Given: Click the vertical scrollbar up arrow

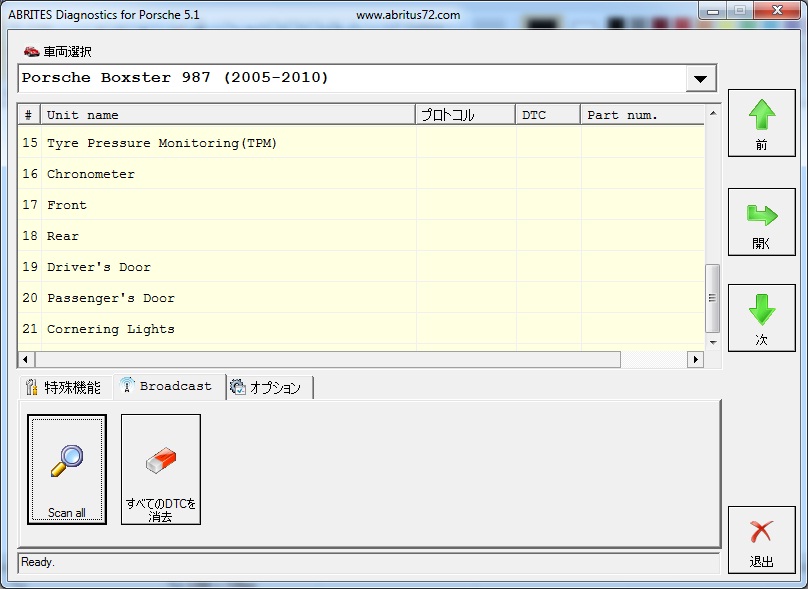Looking at the screenshot, I should tap(713, 113).
